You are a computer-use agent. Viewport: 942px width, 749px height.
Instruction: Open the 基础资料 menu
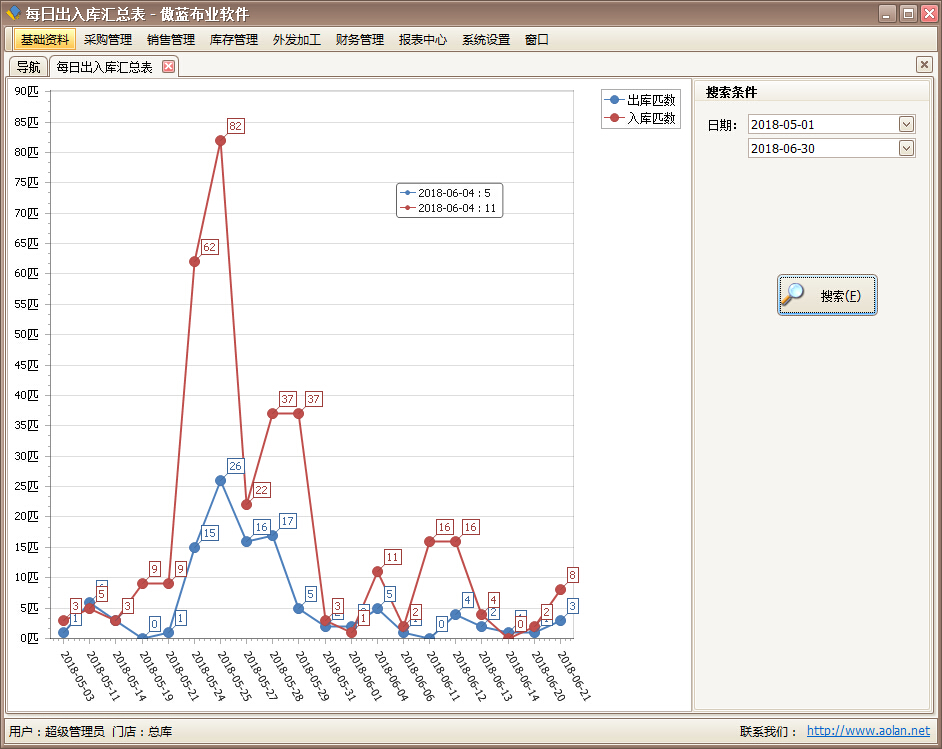45,40
